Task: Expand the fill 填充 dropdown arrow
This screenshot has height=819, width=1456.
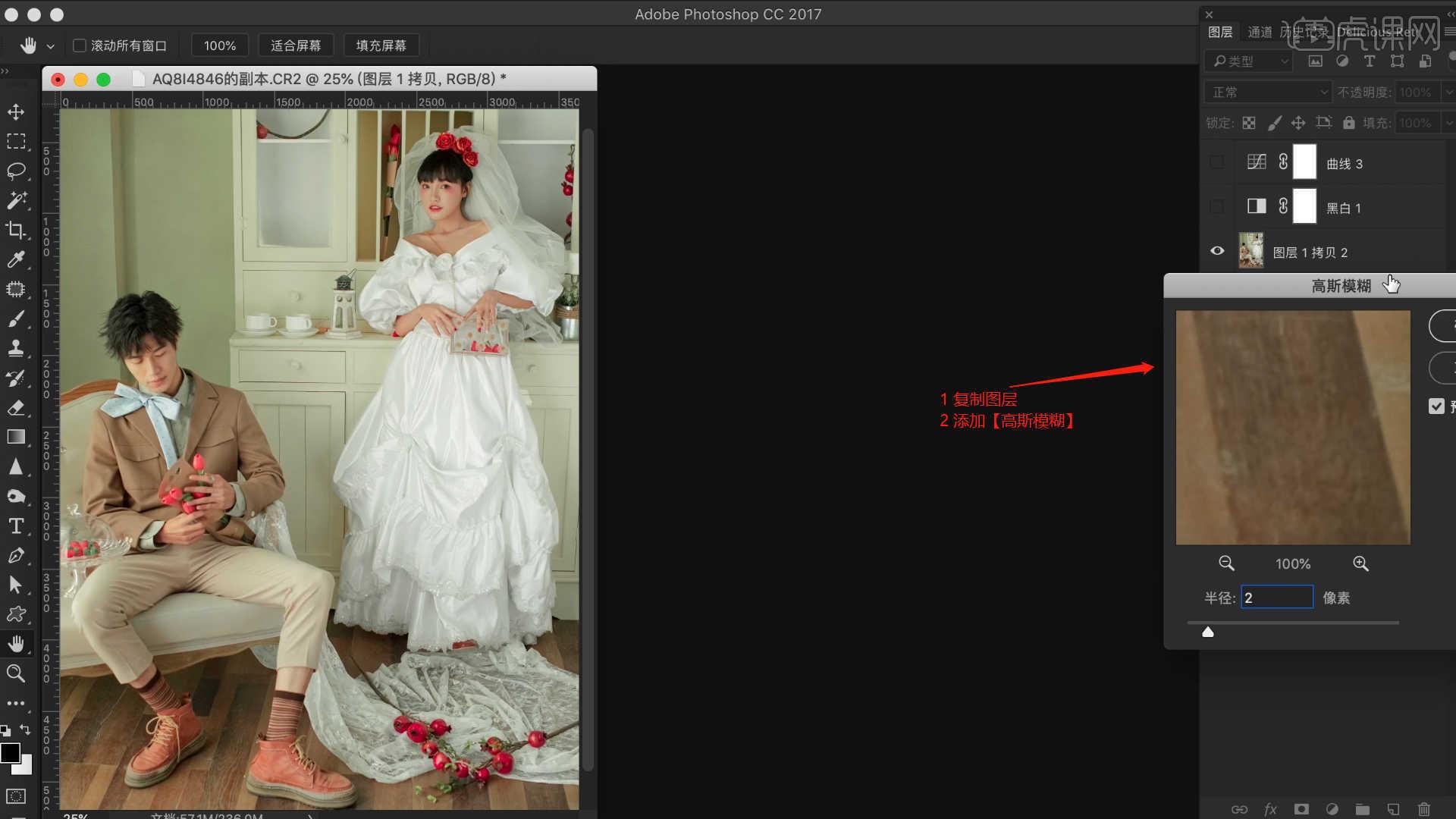Action: point(1448,123)
